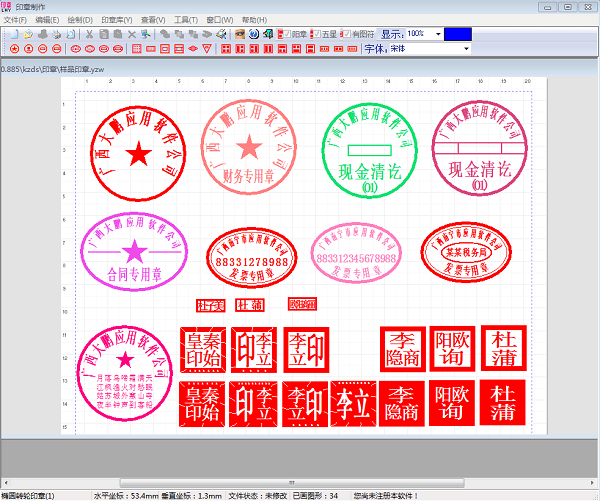This screenshot has height=501, width=600.
Task: Open the 显示 zoom percentage dropdown
Action: (436, 34)
